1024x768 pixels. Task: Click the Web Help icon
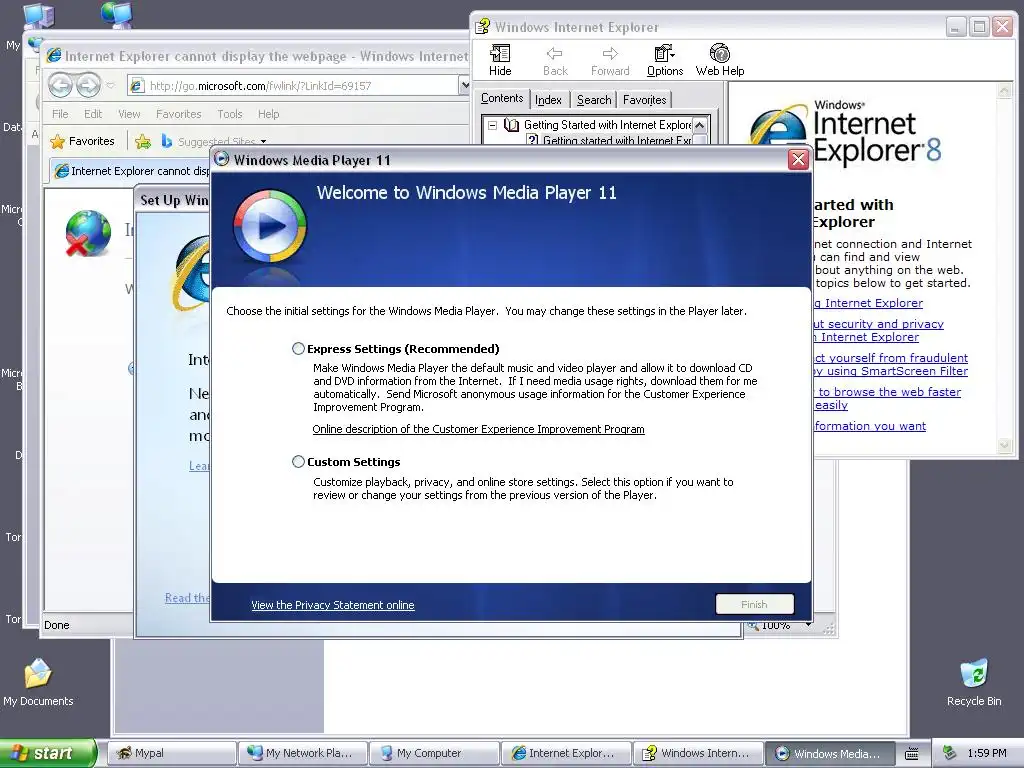click(720, 60)
